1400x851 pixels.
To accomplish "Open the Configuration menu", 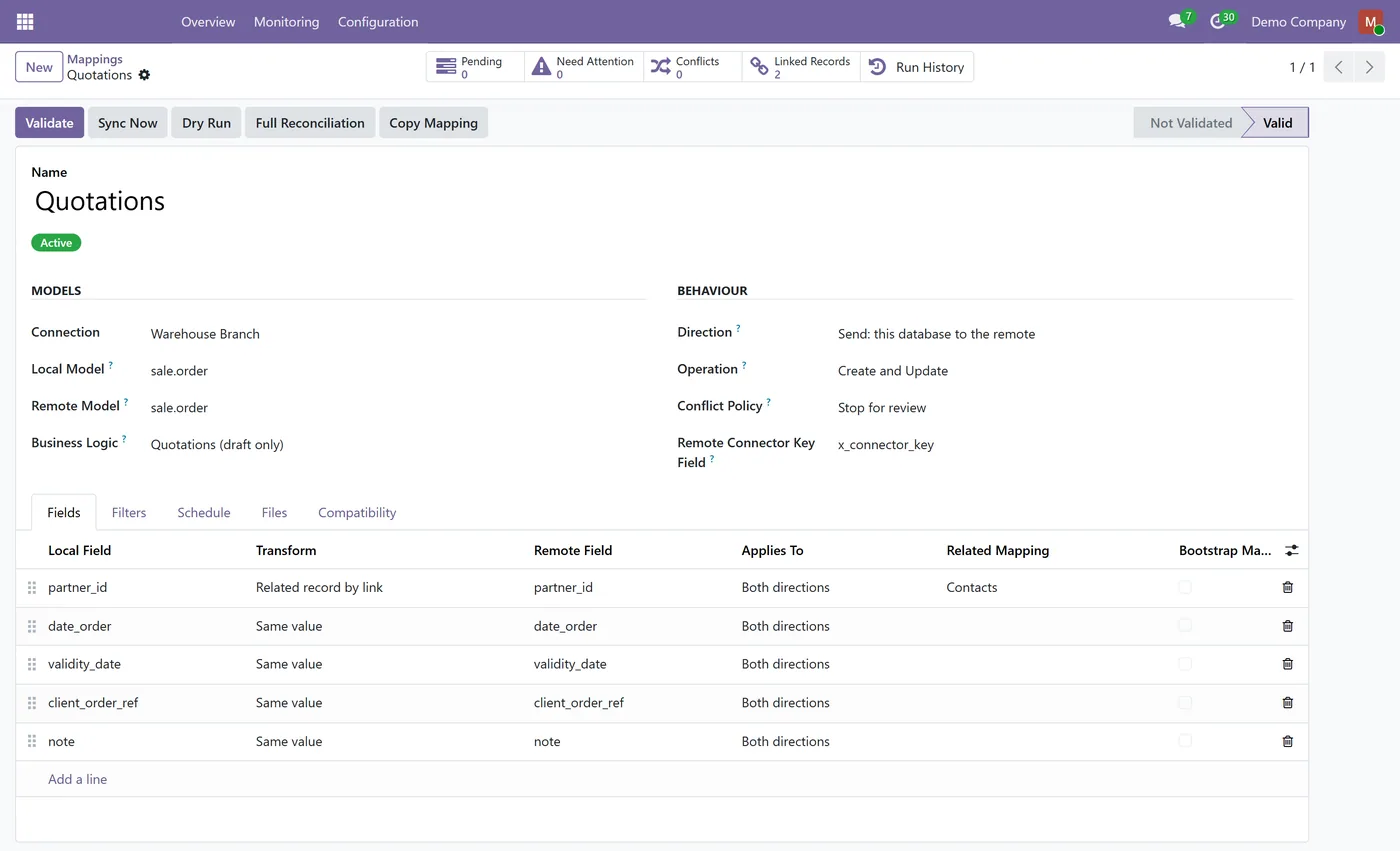I will (x=378, y=21).
